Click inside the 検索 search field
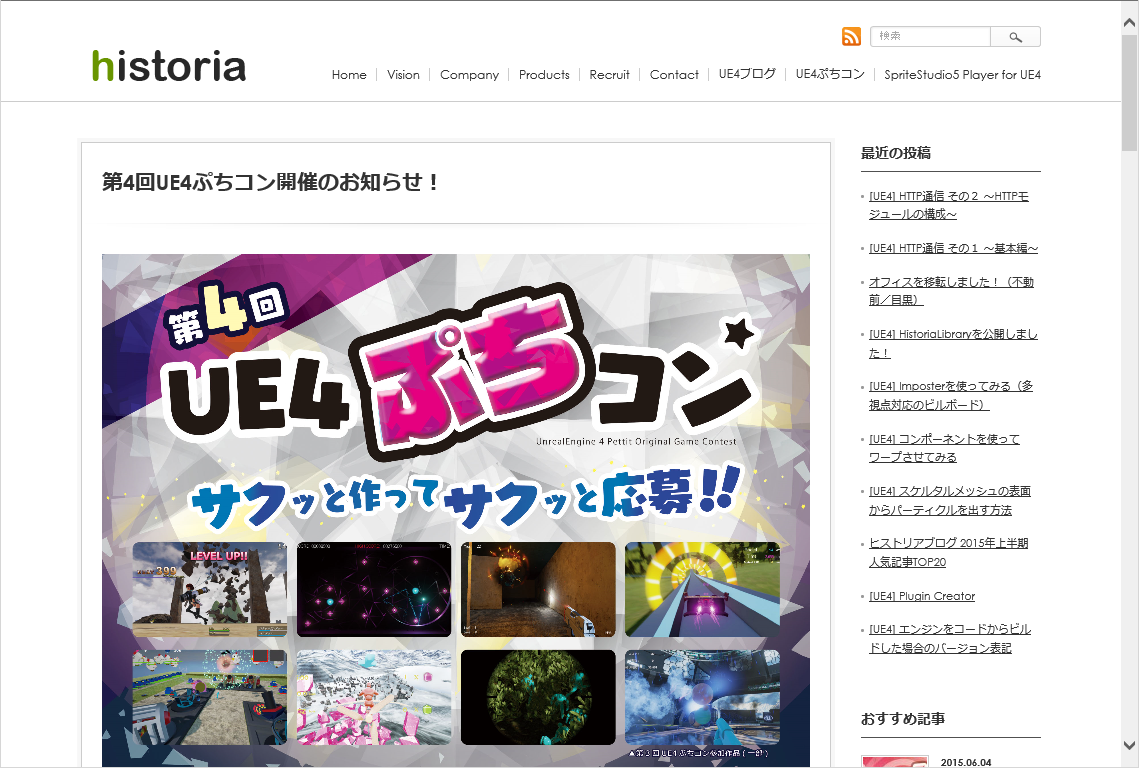The width and height of the screenshot is (1139, 768). (930, 36)
